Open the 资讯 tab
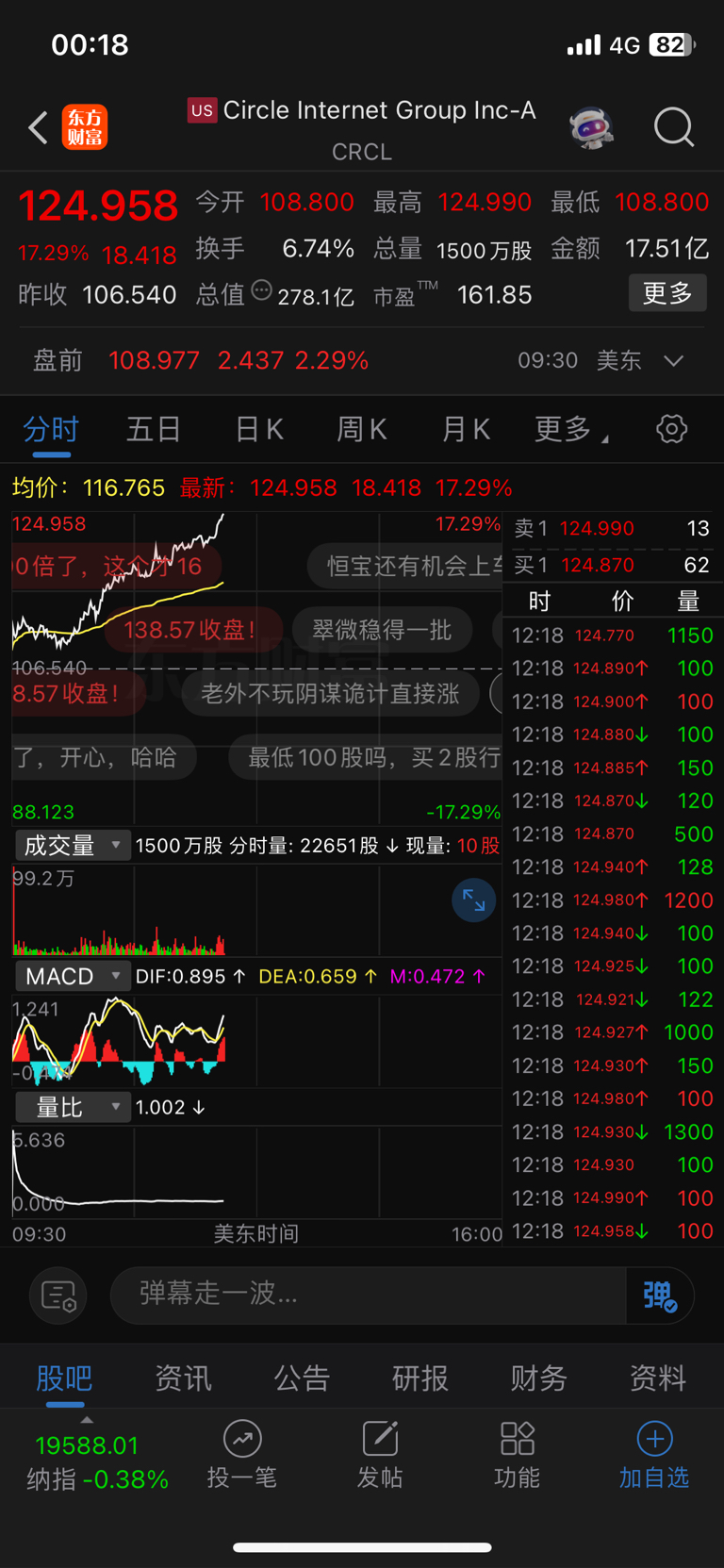724x1568 pixels. click(x=183, y=1378)
